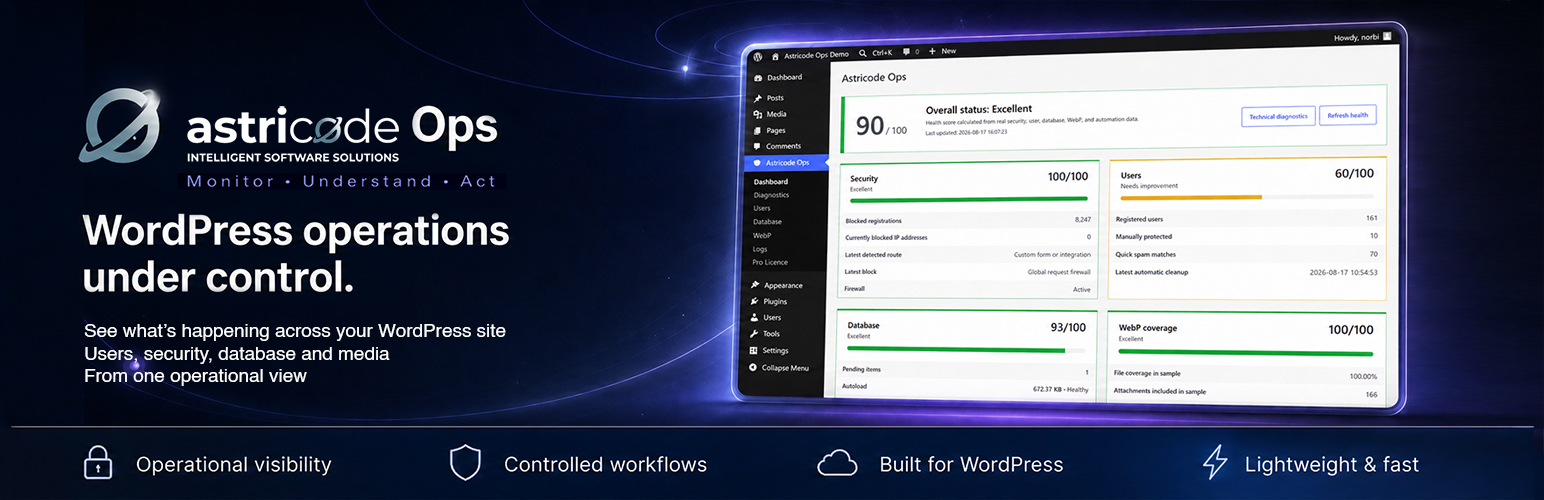Click the Posts pin icon in sidebar
The height and width of the screenshot is (500, 1544).
(758, 98)
